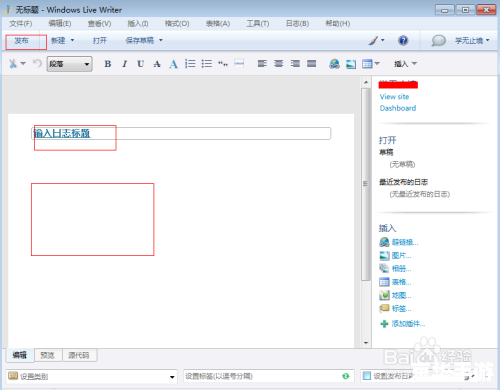
Task: Open the 表格(A) menu
Action: 218,24
